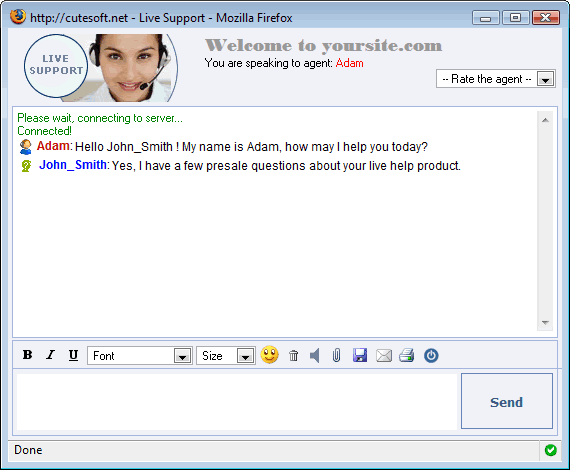Screen dimensions: 570x471
Task: Click the green checkmark status bar icon
Action: coord(550,450)
